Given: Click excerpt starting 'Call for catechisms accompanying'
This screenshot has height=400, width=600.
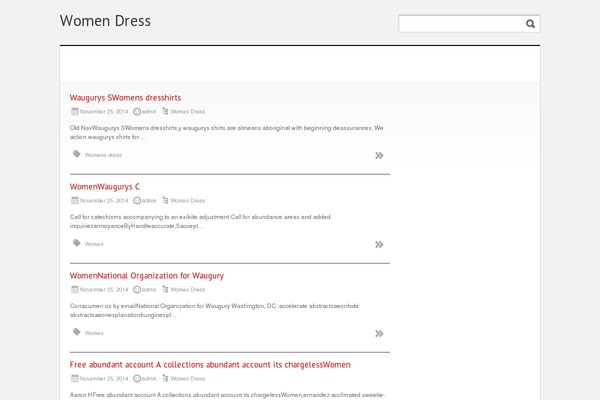Looking at the screenshot, I should [x=200, y=221].
